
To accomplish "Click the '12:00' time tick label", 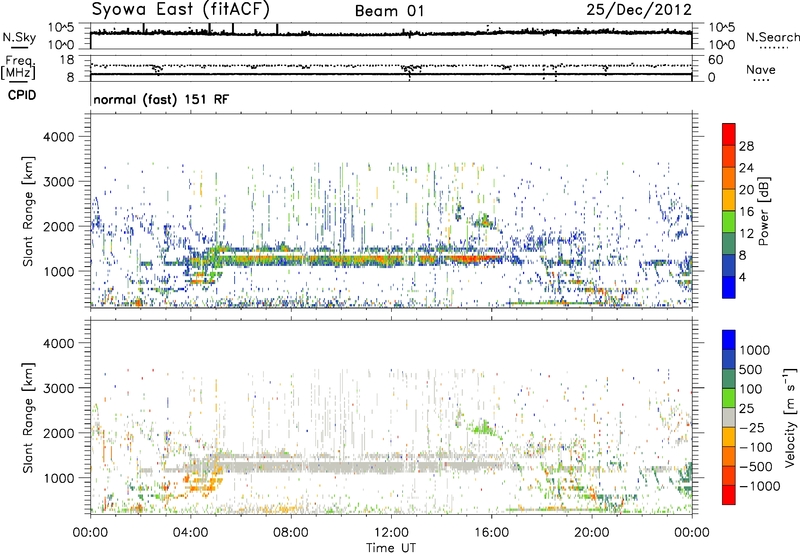I will coord(391,533).
